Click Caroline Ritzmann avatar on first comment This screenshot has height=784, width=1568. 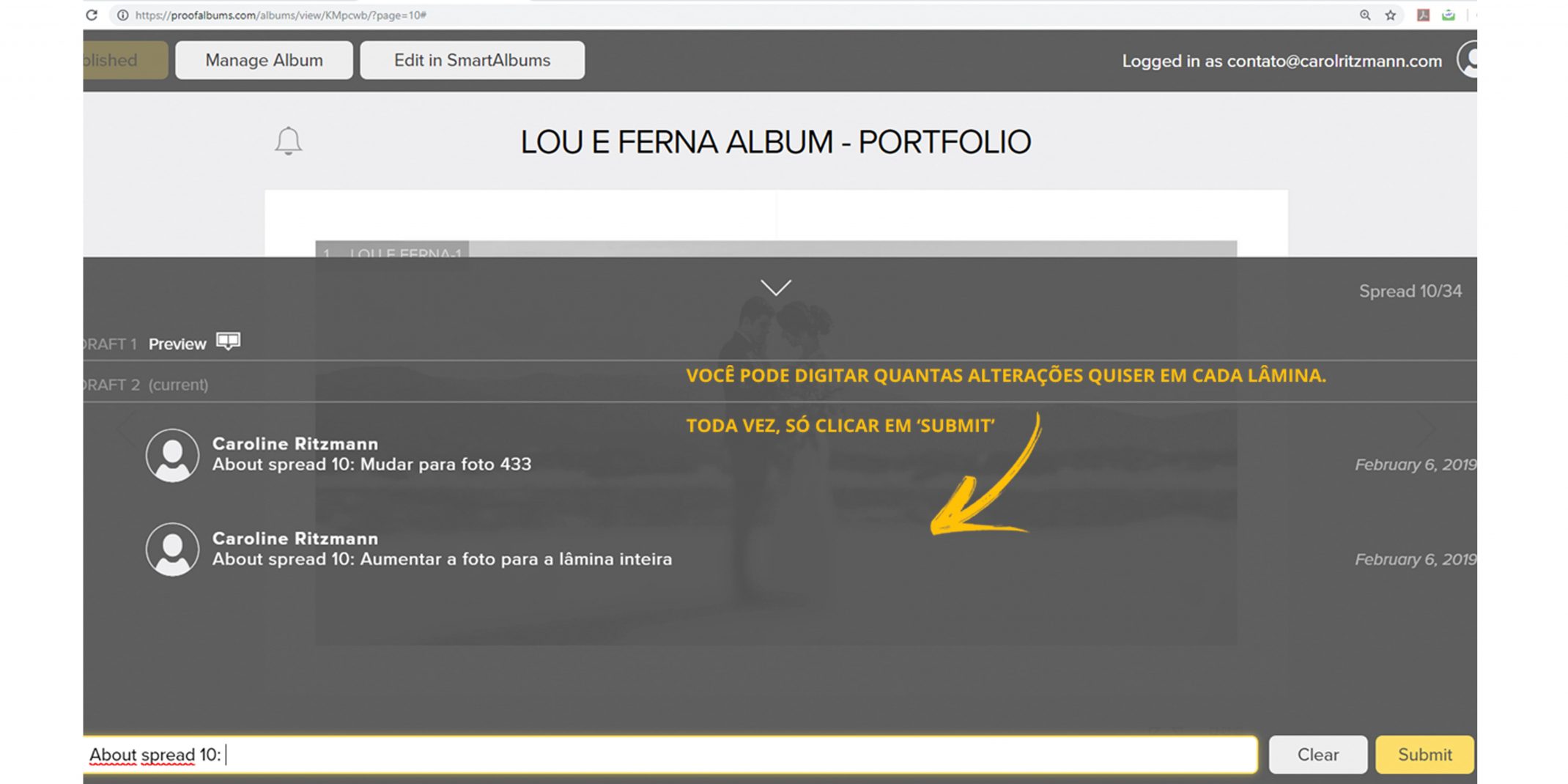coord(172,455)
